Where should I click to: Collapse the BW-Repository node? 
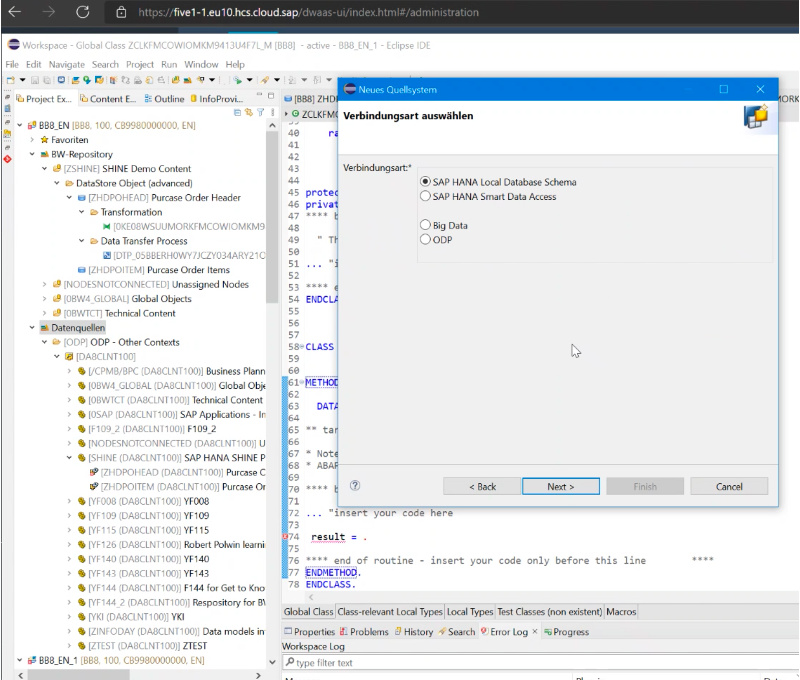click(x=32, y=154)
